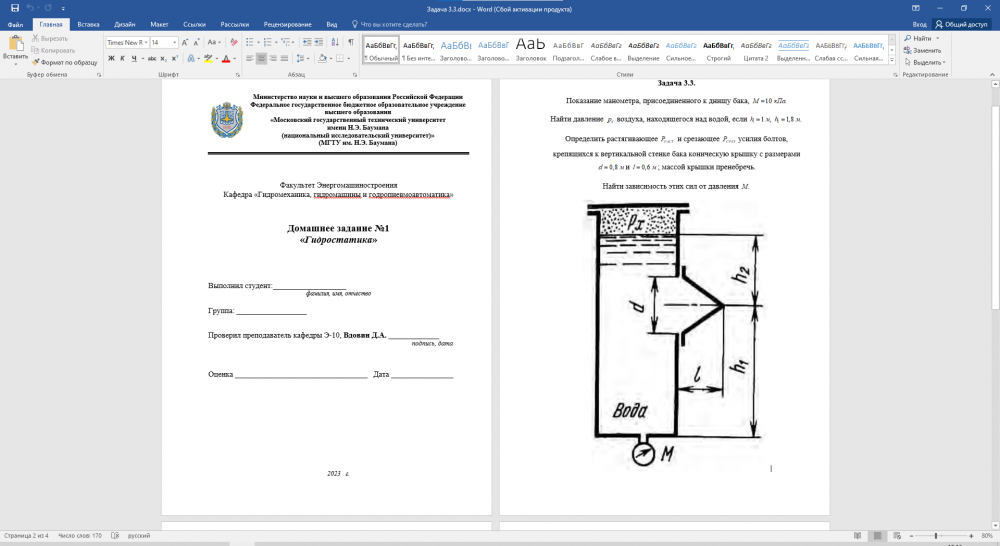Click the Tell me (Что вы хотите сделать?) box

click(x=390, y=24)
